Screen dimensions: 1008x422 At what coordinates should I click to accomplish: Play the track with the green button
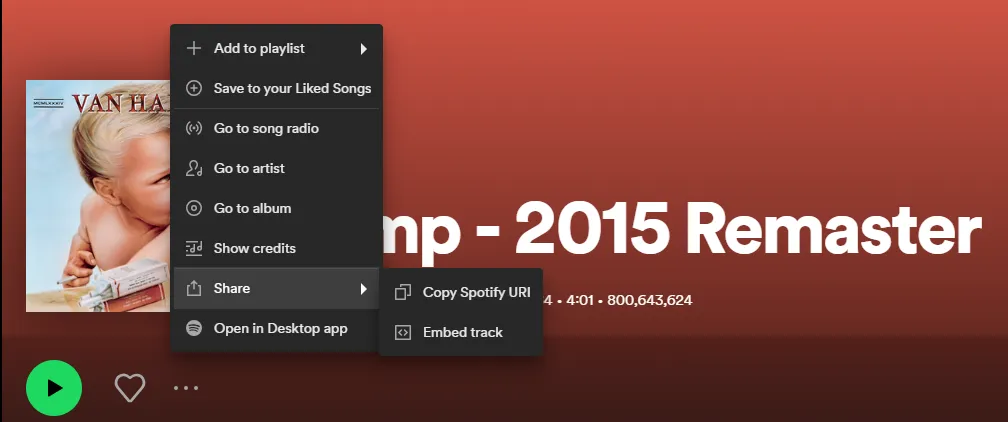tap(54, 388)
